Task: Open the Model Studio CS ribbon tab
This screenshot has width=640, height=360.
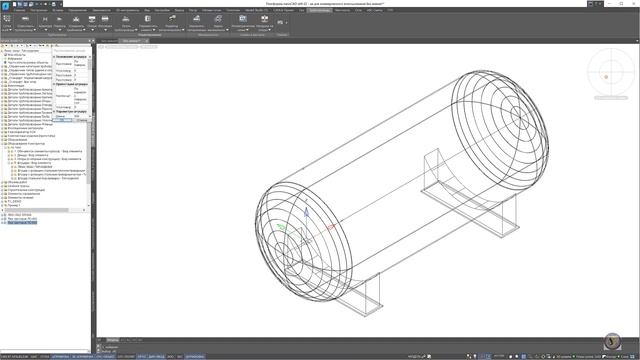Action: (x=256, y=10)
